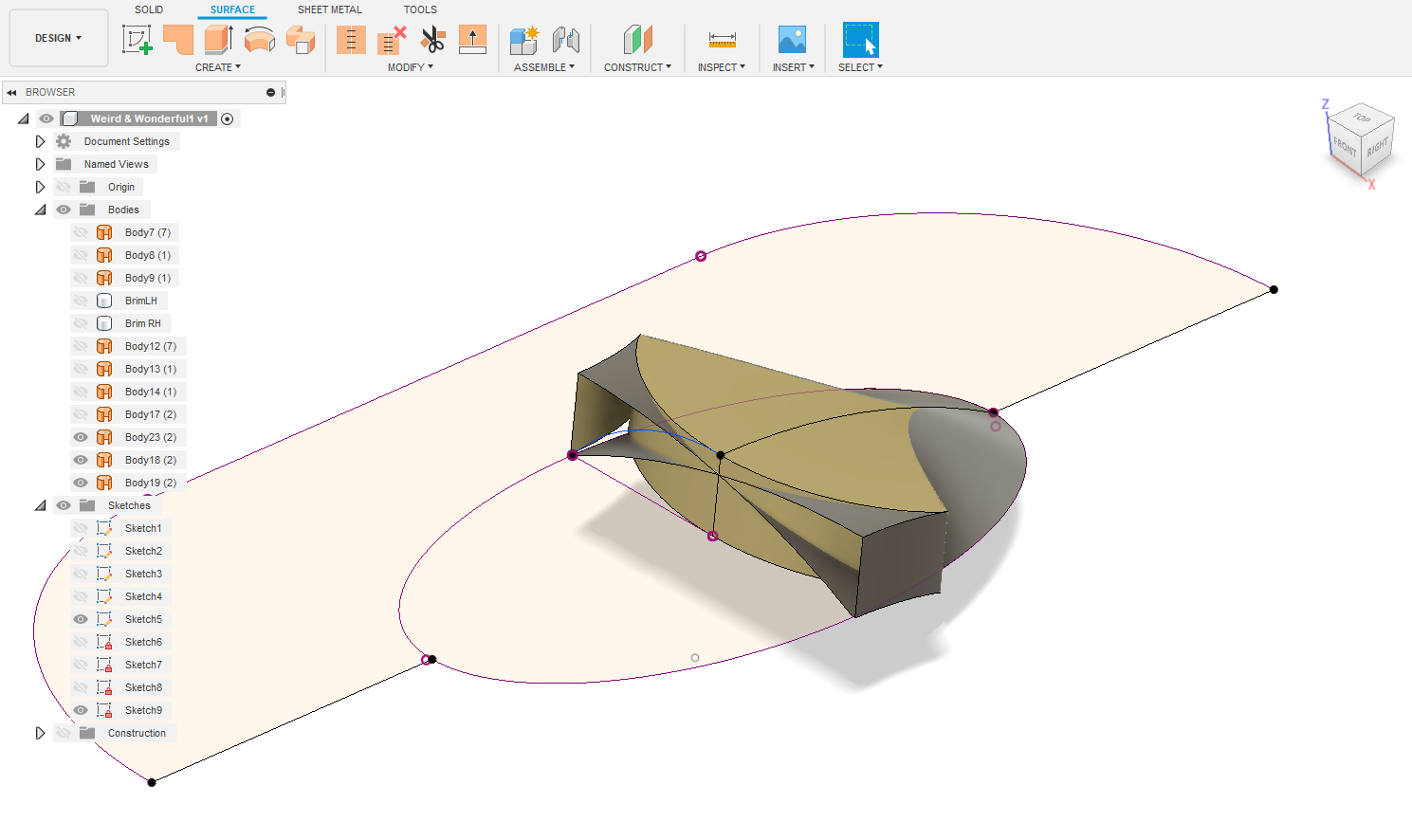The height and width of the screenshot is (840, 1412).
Task: Toggle visibility of the Sketches folder
Action: pos(64,505)
